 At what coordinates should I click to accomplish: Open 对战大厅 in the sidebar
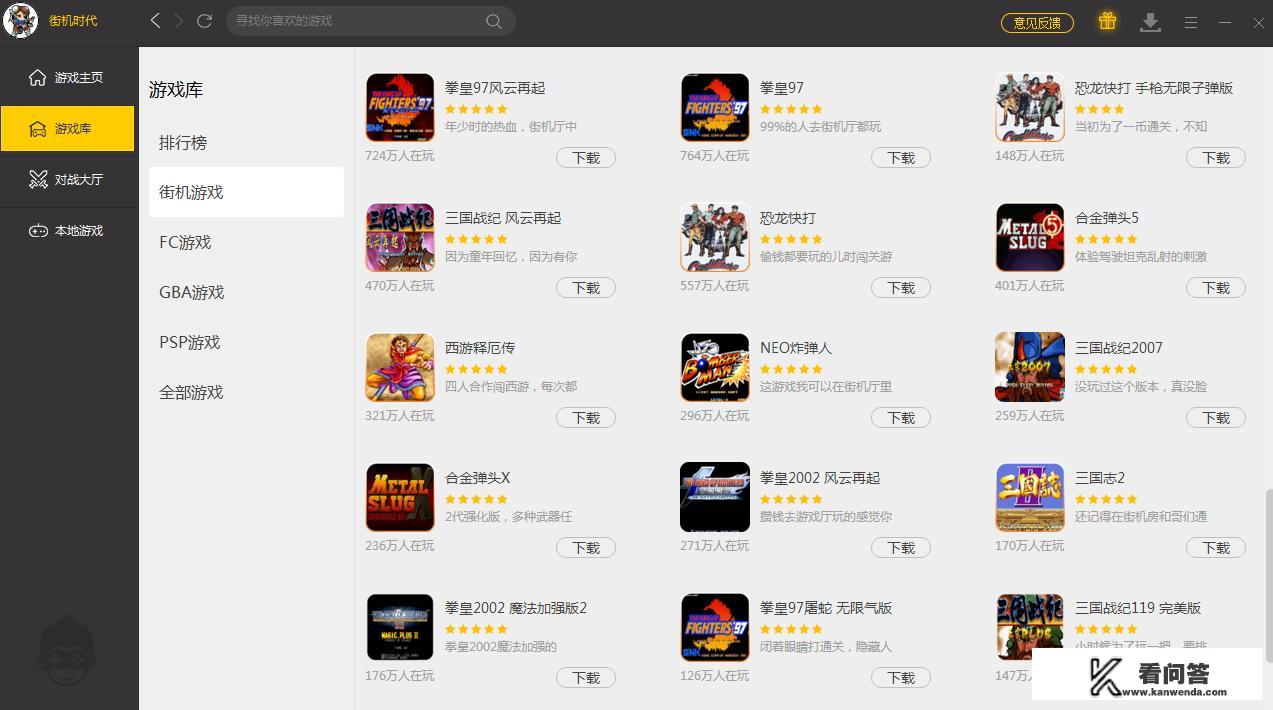[68, 180]
